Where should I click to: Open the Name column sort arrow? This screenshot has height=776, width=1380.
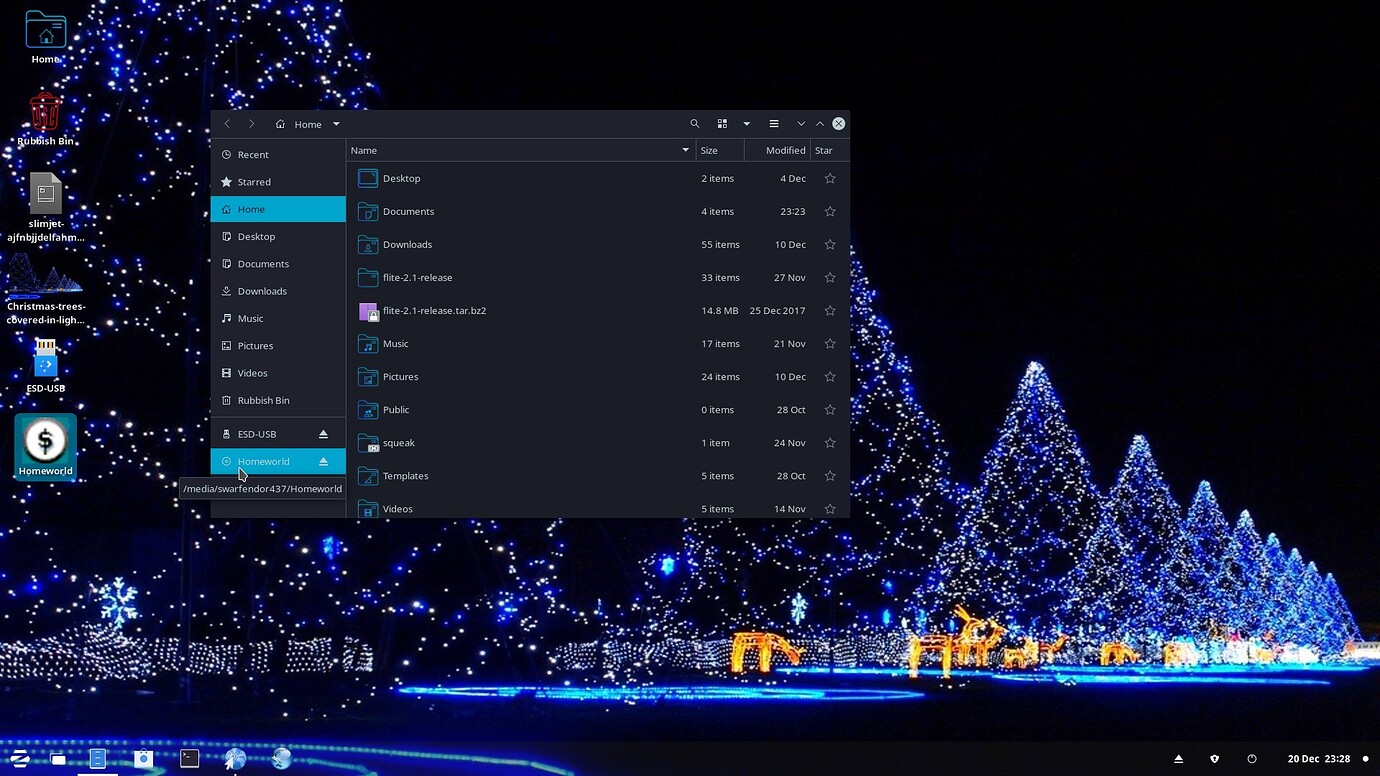tap(685, 150)
